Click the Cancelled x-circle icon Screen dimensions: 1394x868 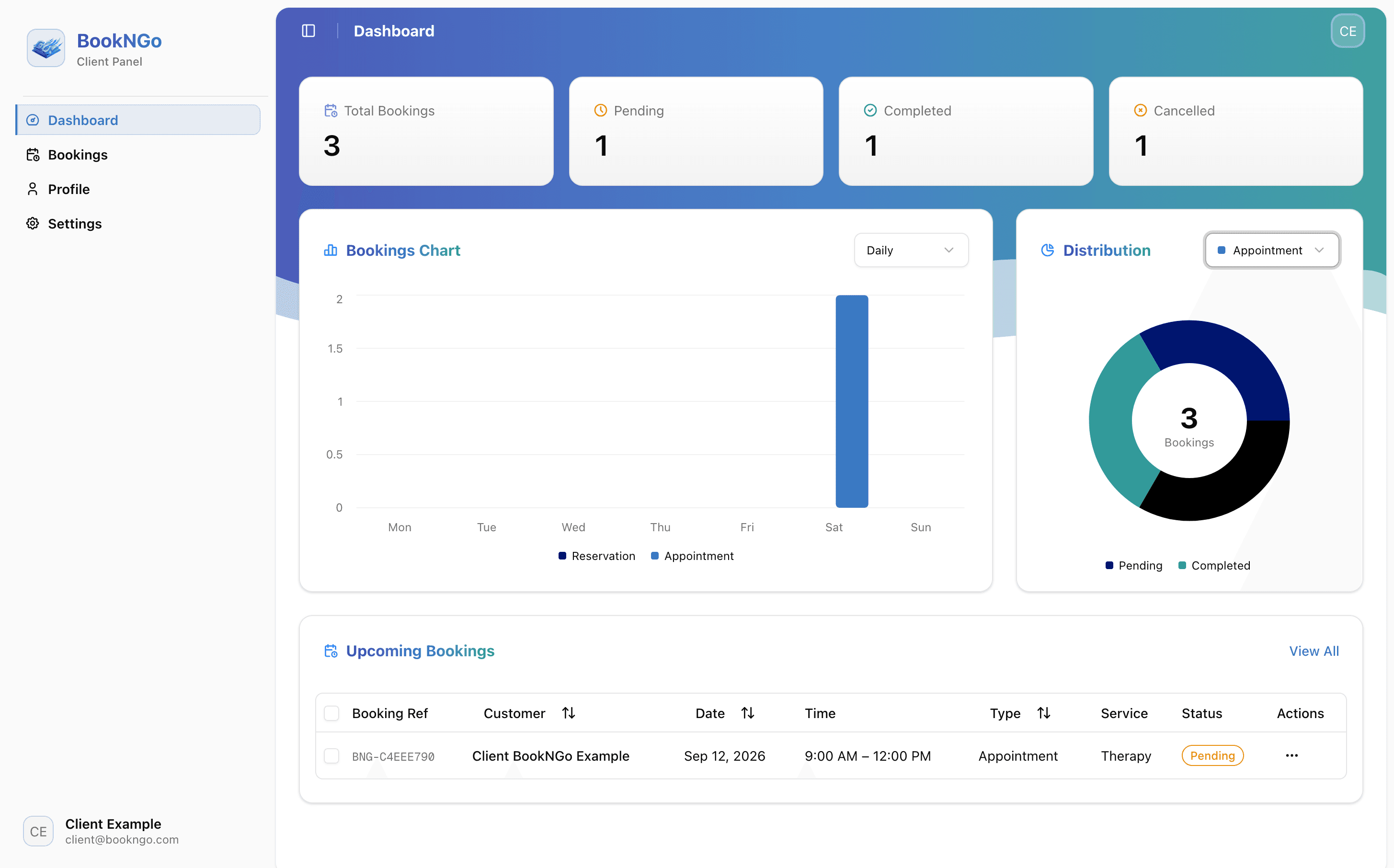1140,111
